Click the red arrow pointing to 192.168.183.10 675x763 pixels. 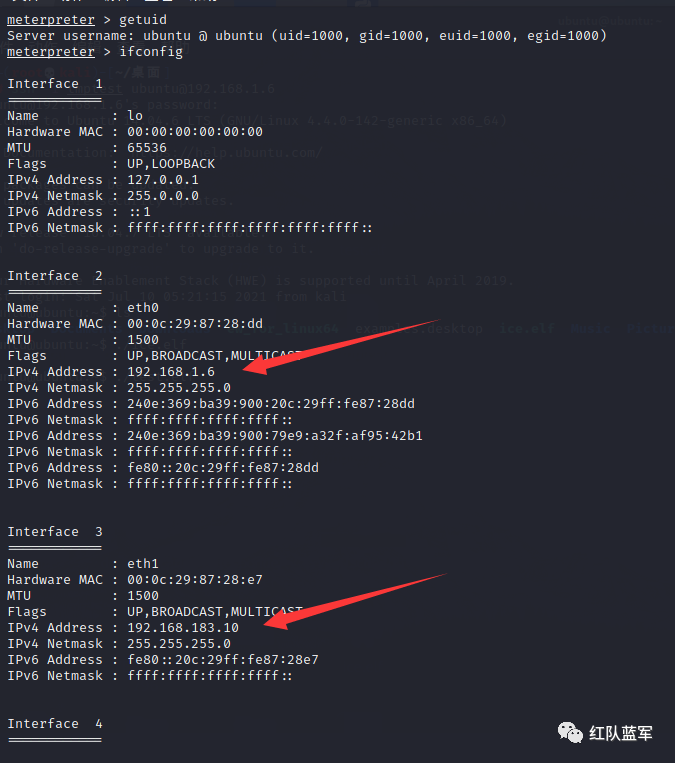(354, 601)
